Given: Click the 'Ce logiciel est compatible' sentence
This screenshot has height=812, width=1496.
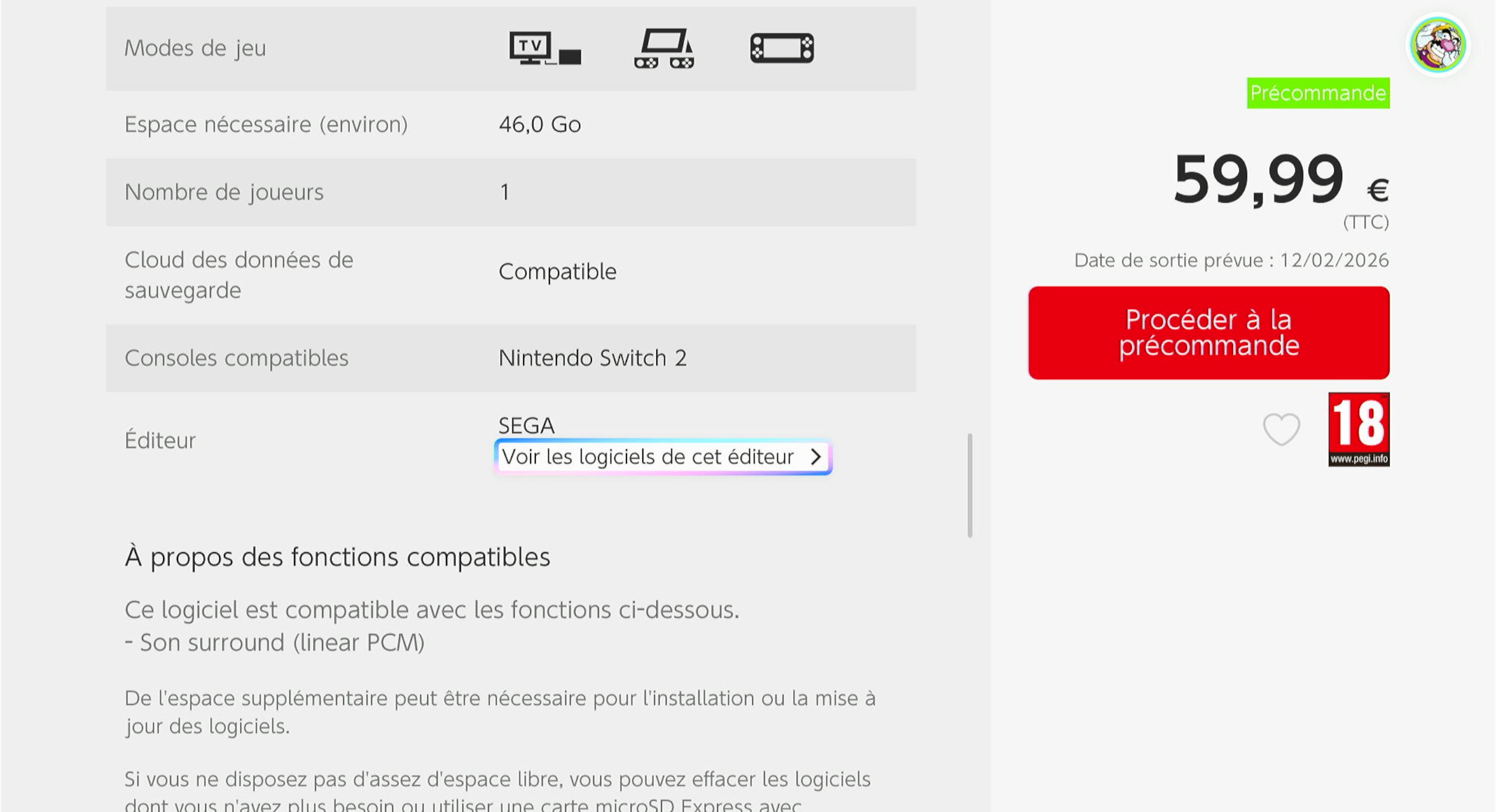Looking at the screenshot, I should tap(432, 610).
